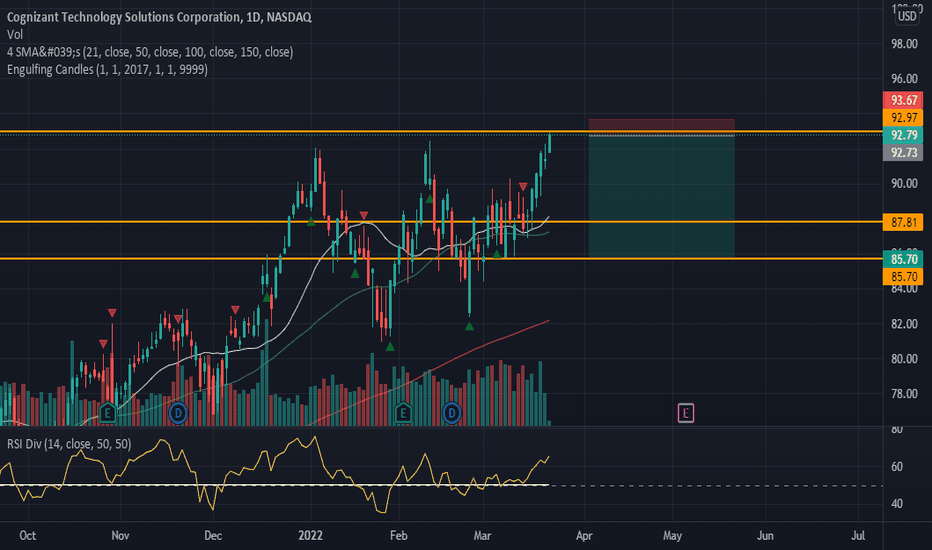Screen dimensions: 932x550
Task: Click the 98.00 price scale value
Action: (x=904, y=43)
